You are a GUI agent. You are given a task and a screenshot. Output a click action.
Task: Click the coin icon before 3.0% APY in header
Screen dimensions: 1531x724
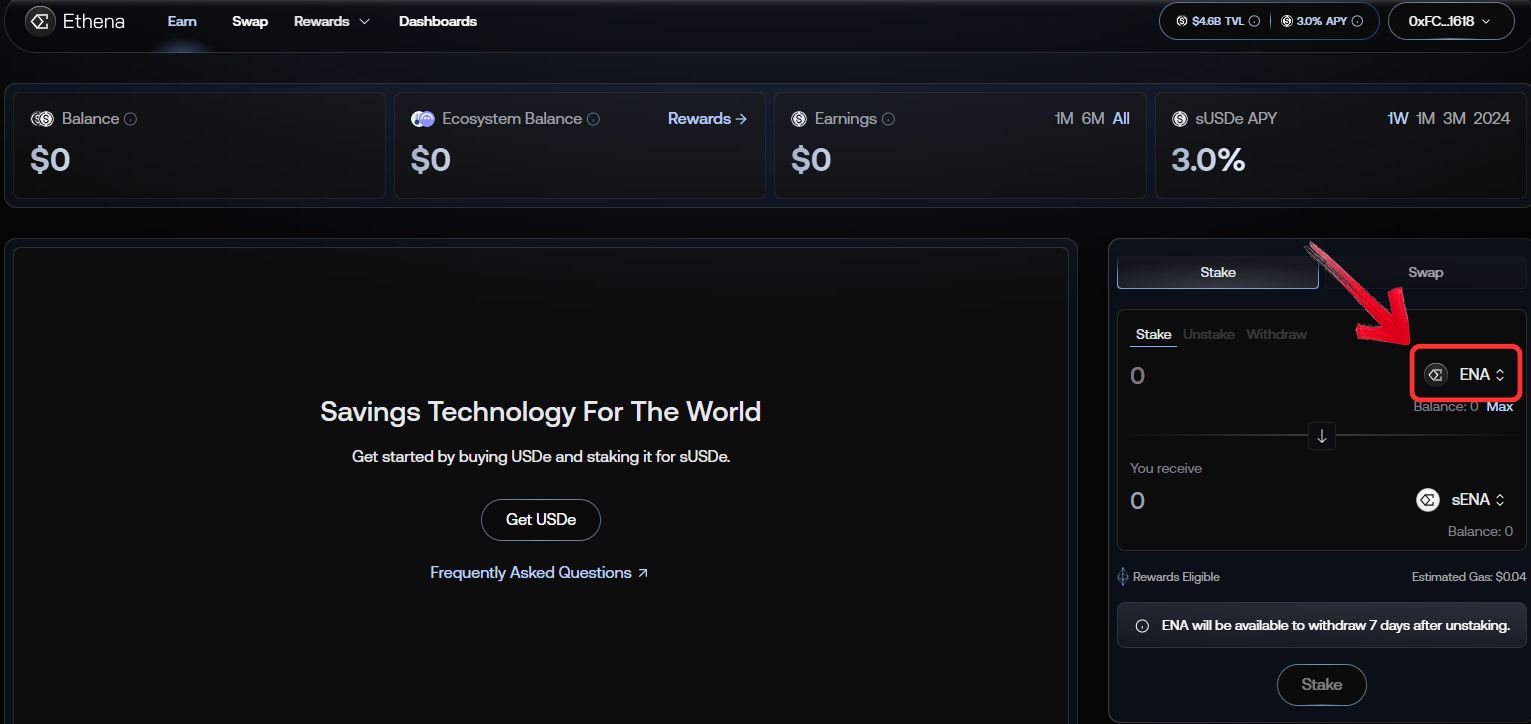(x=1287, y=21)
